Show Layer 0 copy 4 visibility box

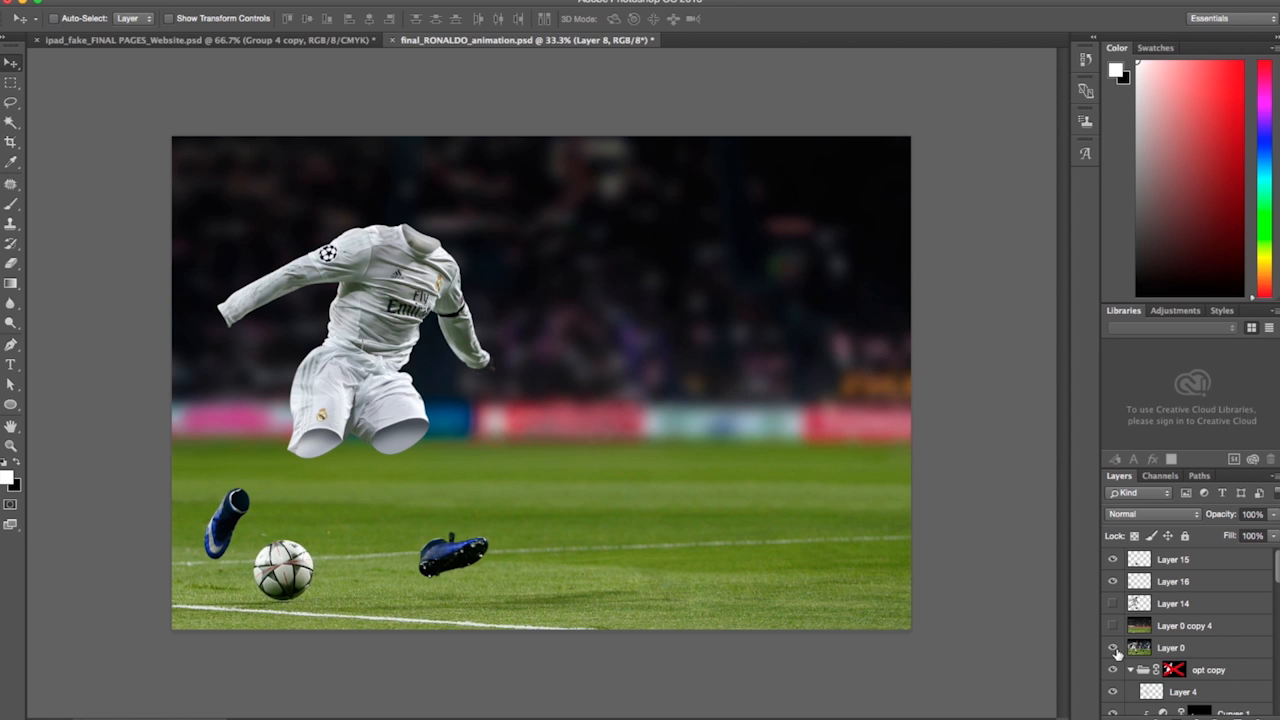(x=1113, y=626)
